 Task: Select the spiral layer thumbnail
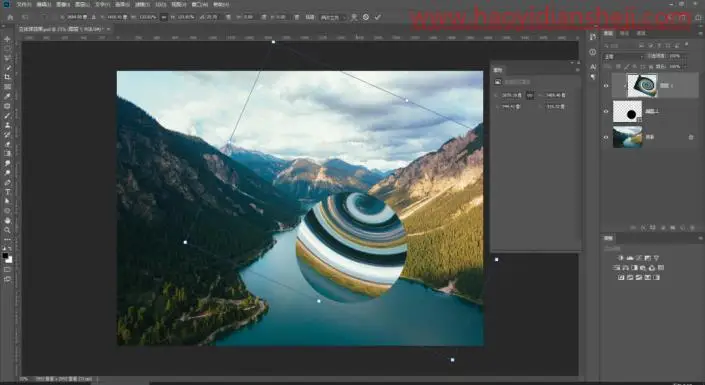click(x=642, y=85)
